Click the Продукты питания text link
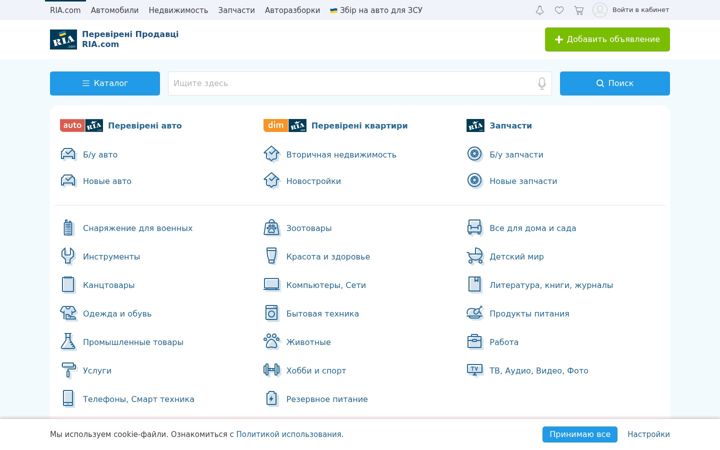The width and height of the screenshot is (720, 450). (529, 314)
